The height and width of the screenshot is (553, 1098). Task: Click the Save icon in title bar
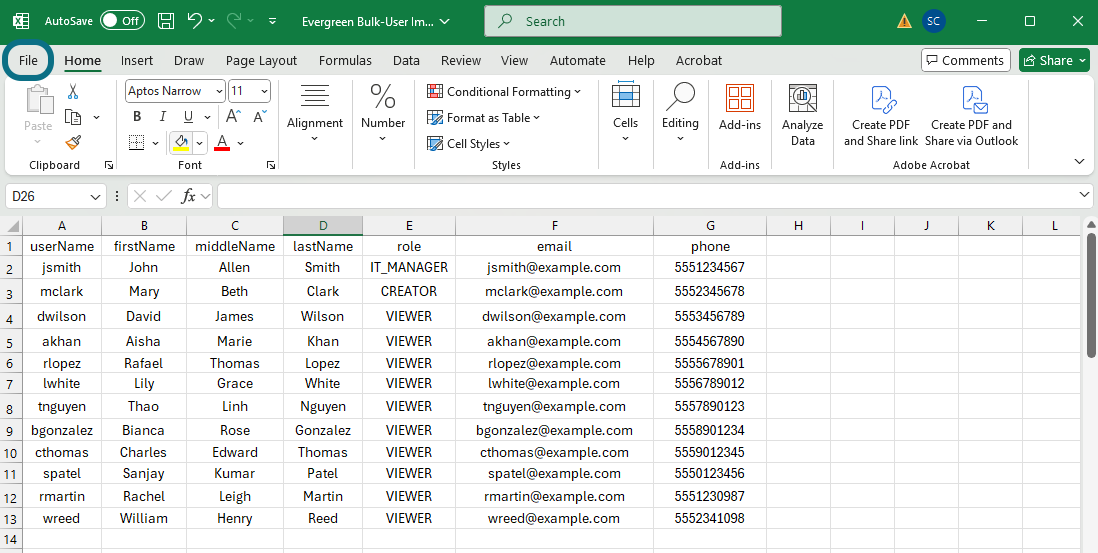(x=166, y=21)
